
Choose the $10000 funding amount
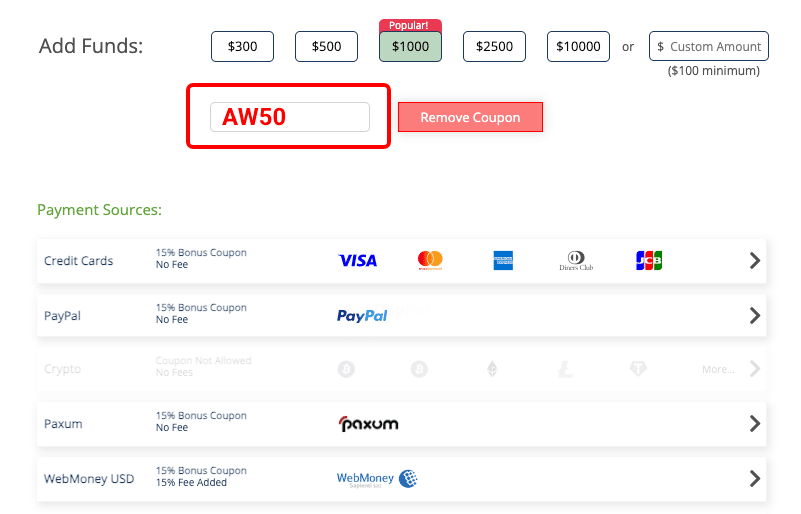[578, 46]
